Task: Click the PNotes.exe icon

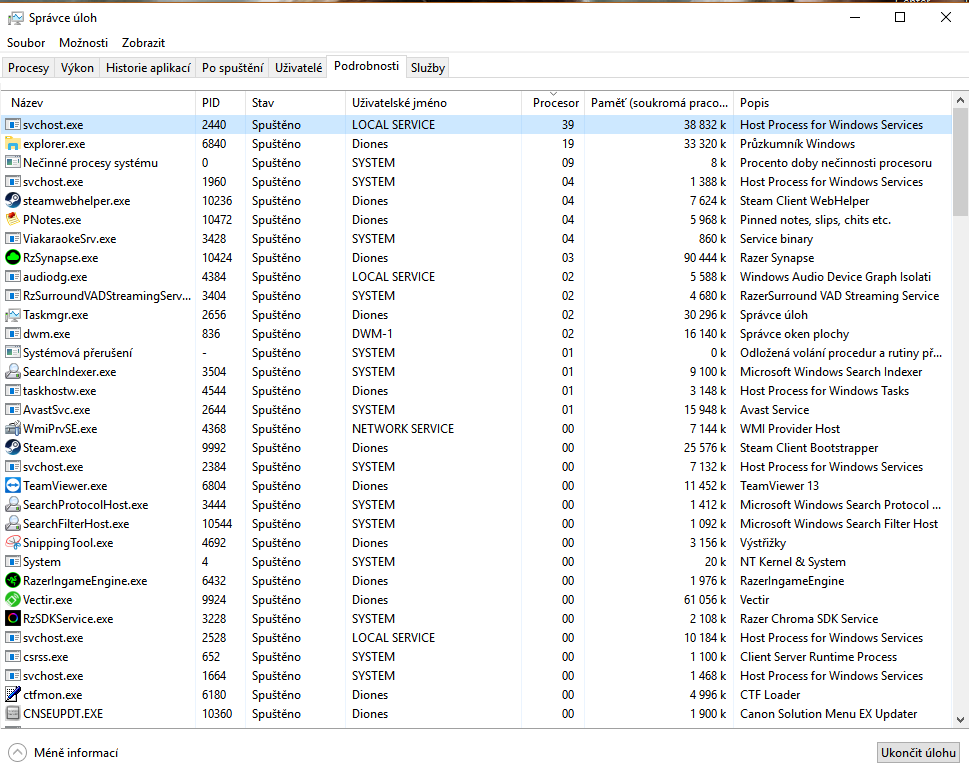Action: [13, 220]
